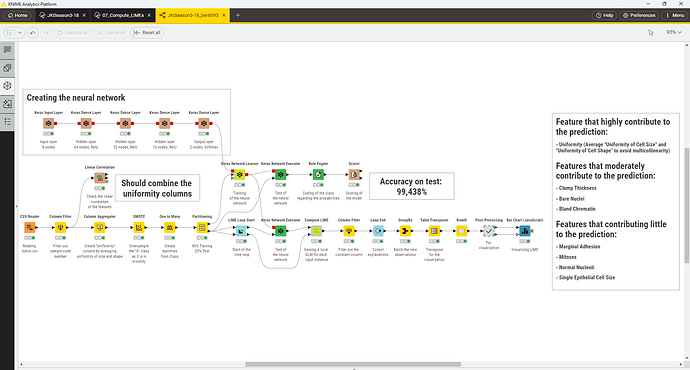690x370 pixels.
Task: Click the Bar Chart (JavaScript) node
Action: point(525,231)
